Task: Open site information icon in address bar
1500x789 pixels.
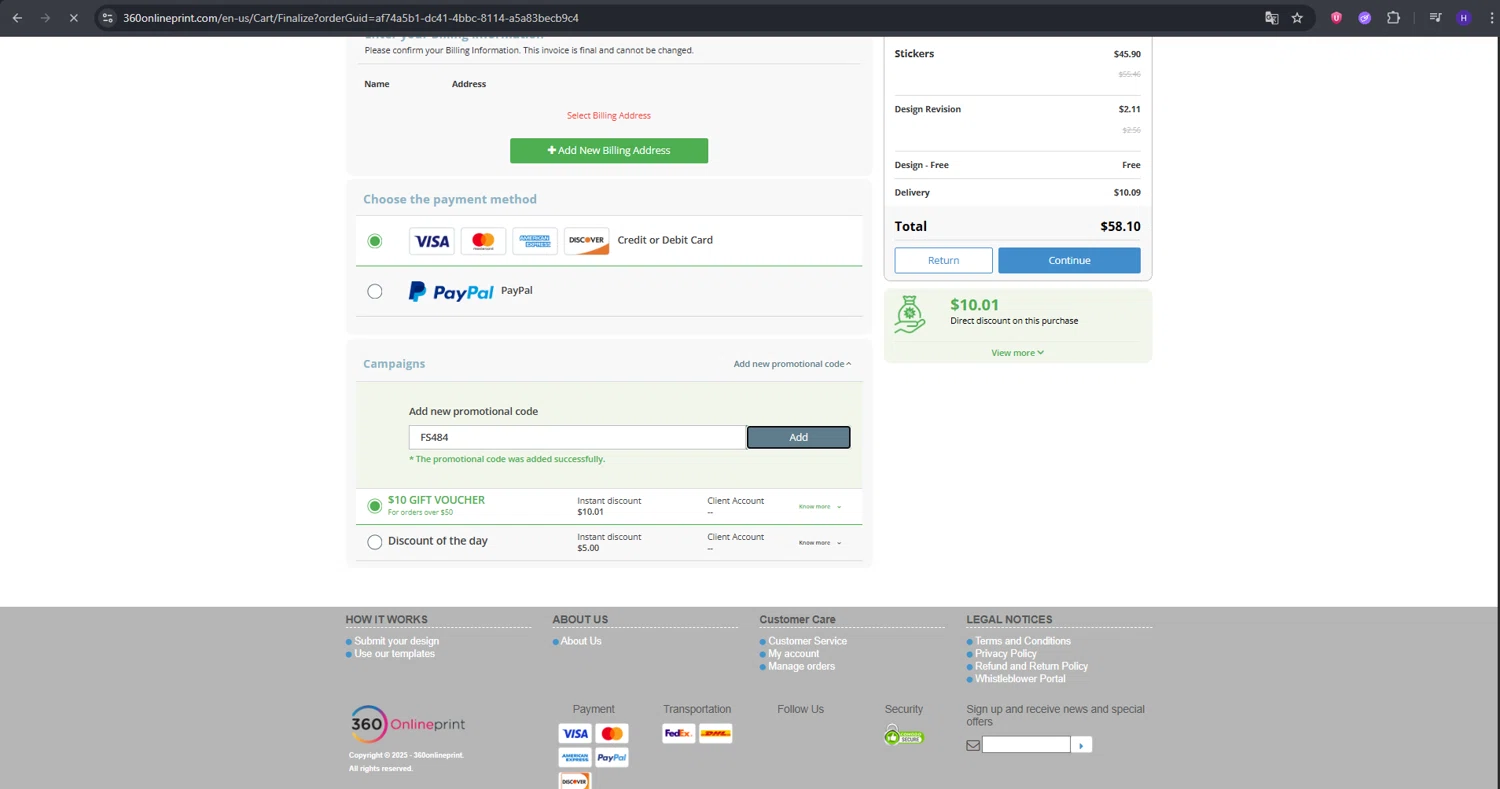Action: coord(108,18)
